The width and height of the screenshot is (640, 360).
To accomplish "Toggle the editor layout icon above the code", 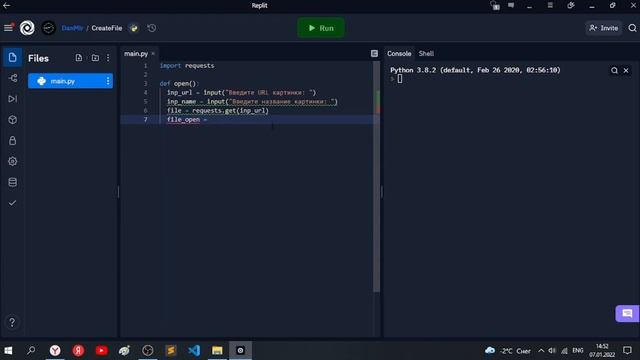I will (x=374, y=53).
